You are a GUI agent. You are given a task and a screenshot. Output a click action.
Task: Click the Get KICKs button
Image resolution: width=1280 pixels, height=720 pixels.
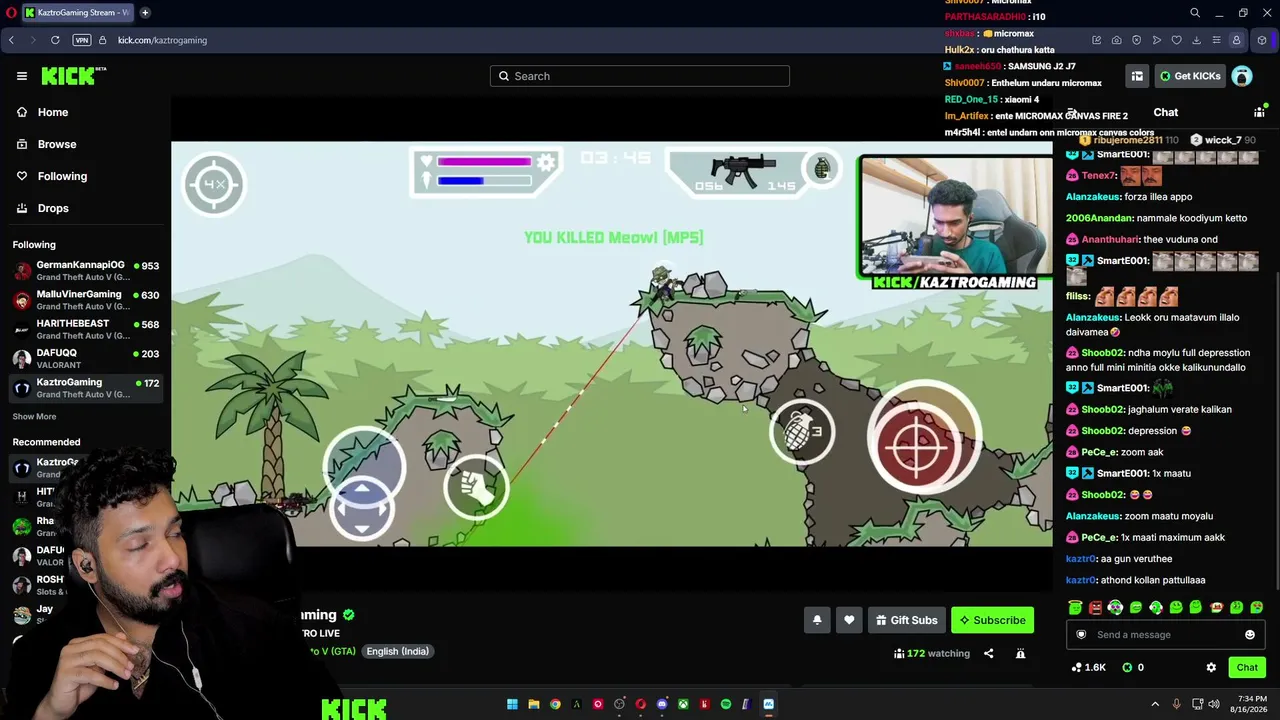point(1189,76)
